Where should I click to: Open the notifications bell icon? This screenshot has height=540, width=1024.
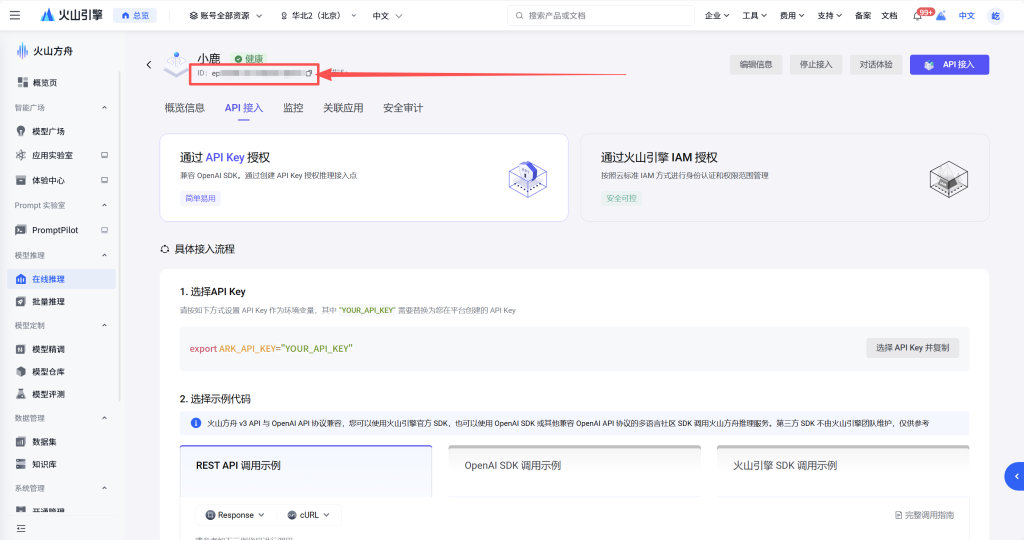(x=918, y=16)
